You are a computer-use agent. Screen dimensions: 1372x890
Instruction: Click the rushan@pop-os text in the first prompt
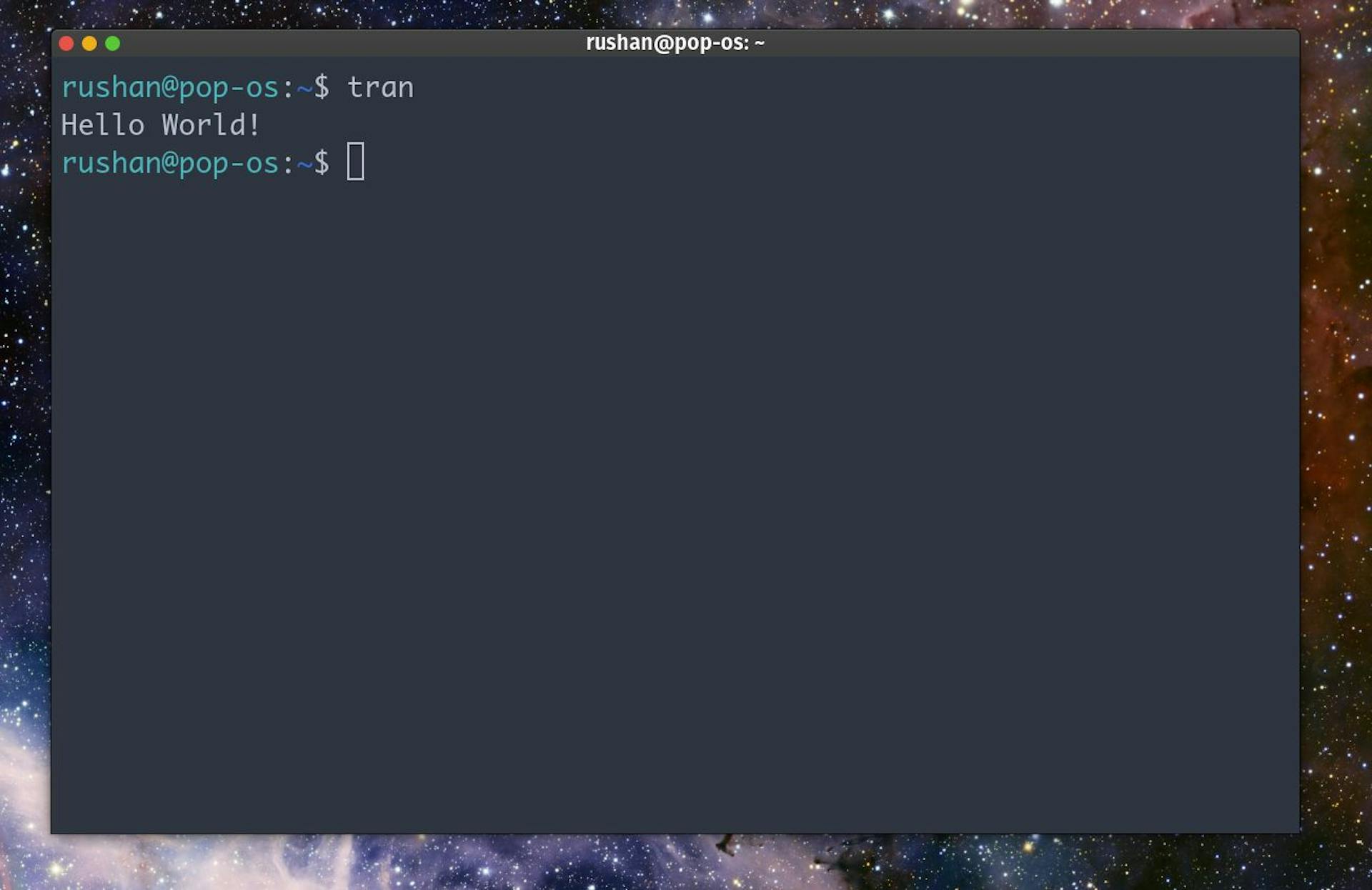(171, 86)
